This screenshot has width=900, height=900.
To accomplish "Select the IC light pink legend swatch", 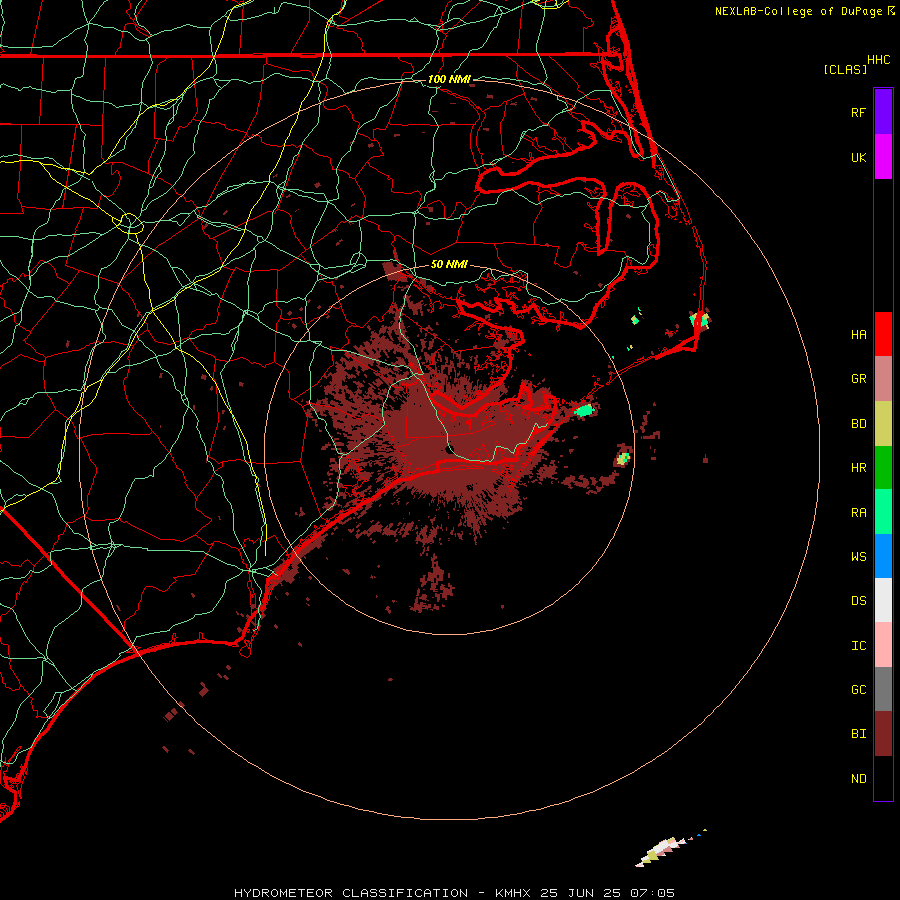I will 883,645.
